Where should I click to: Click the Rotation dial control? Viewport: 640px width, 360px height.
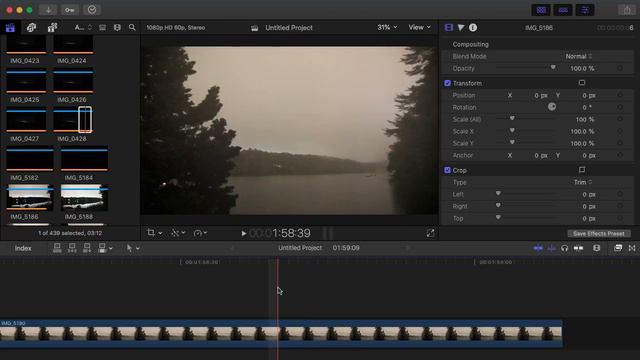(552, 107)
